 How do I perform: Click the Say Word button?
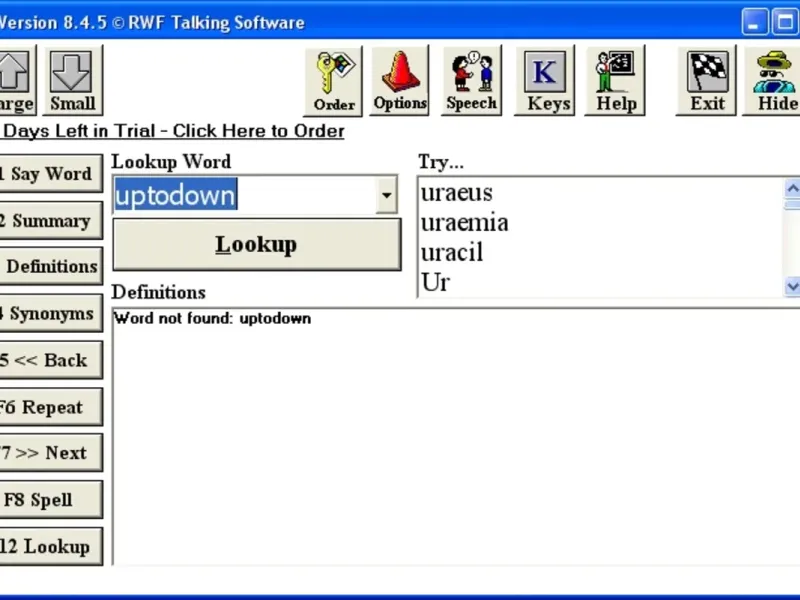coord(51,174)
